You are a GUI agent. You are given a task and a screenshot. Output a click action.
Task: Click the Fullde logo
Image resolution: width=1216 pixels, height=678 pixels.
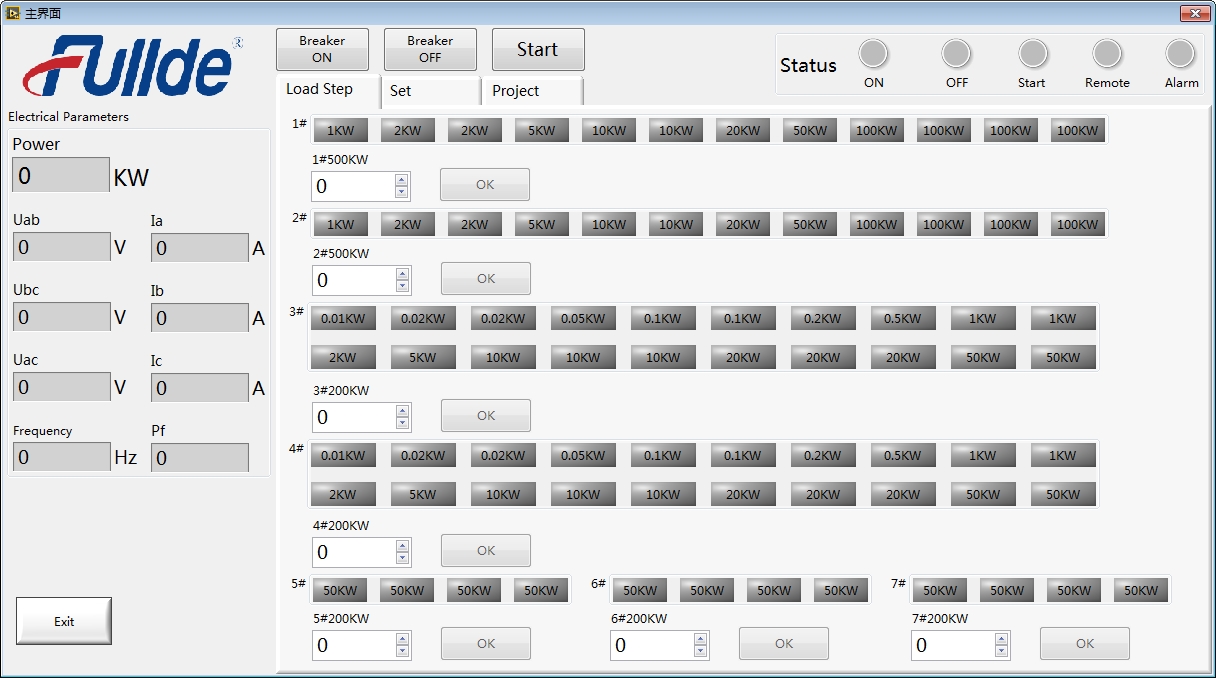pyautogui.click(x=133, y=66)
